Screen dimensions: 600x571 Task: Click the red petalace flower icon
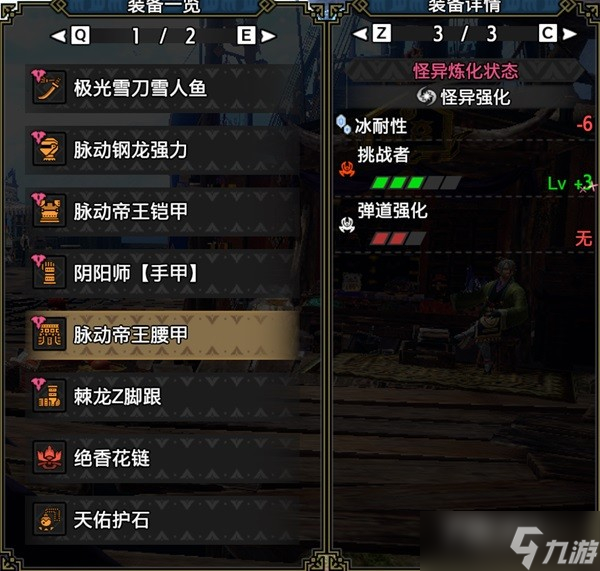point(49,458)
